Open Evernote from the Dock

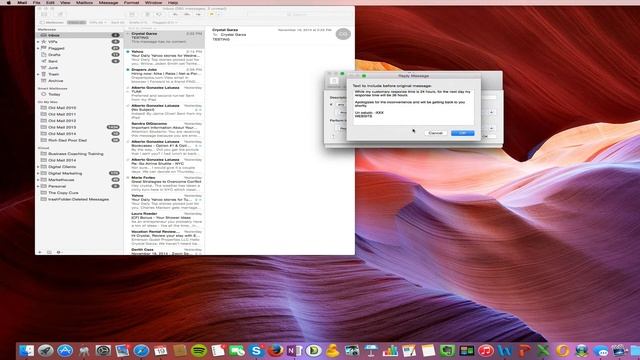click(447, 351)
